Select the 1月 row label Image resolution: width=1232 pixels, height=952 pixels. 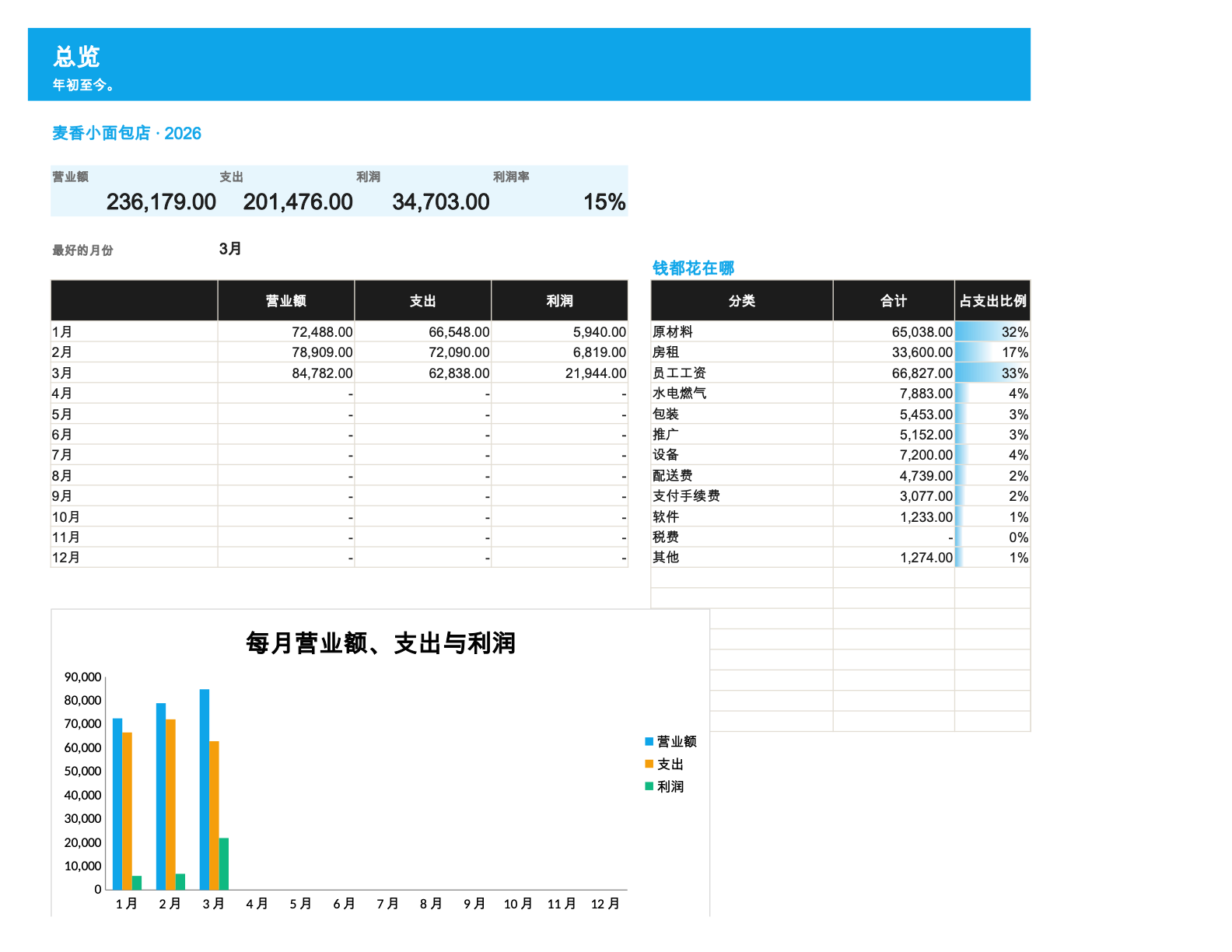coord(134,332)
